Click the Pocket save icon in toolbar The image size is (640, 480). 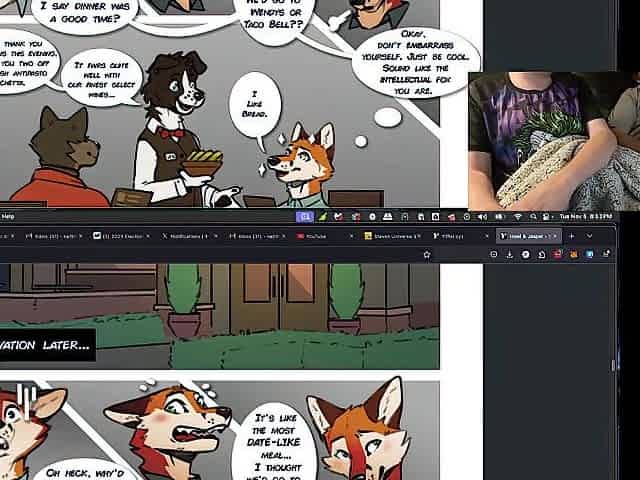tap(494, 255)
